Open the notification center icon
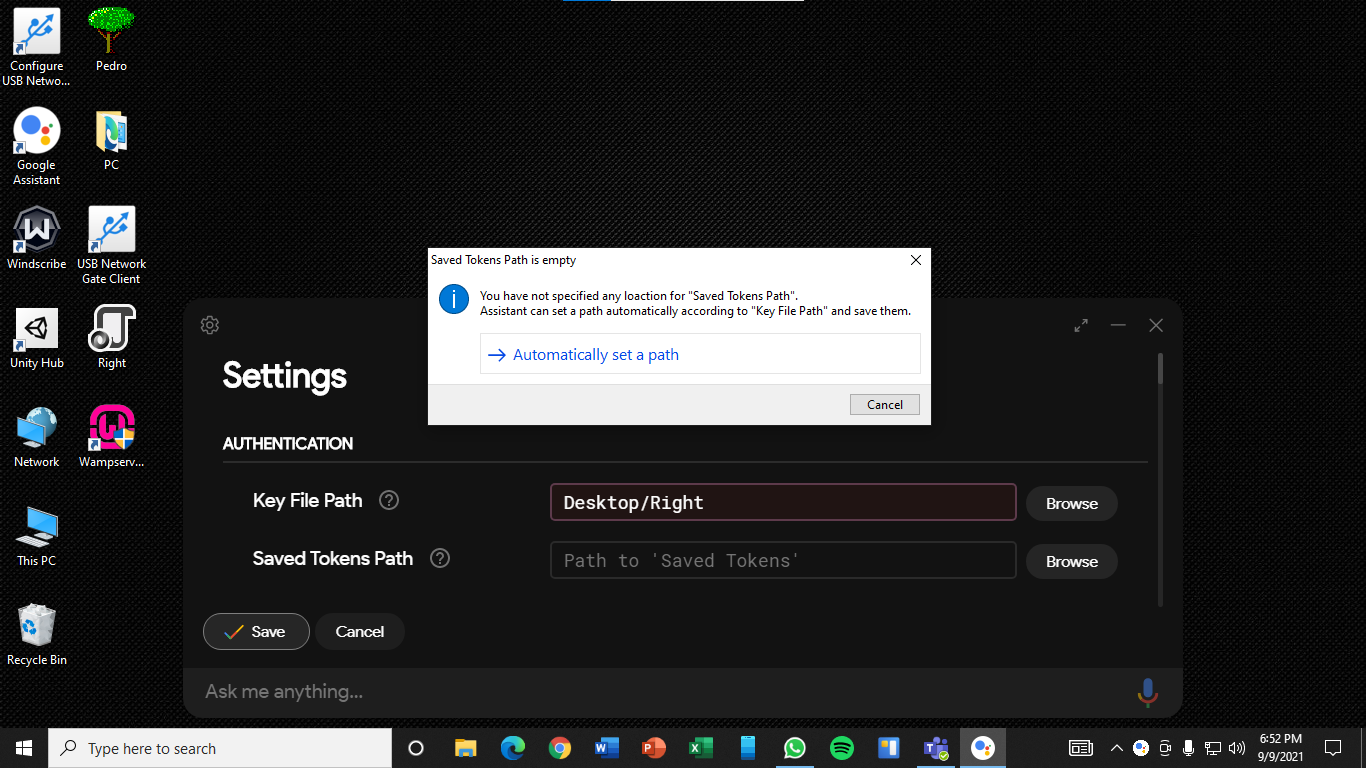The image size is (1366, 768). click(x=1333, y=748)
